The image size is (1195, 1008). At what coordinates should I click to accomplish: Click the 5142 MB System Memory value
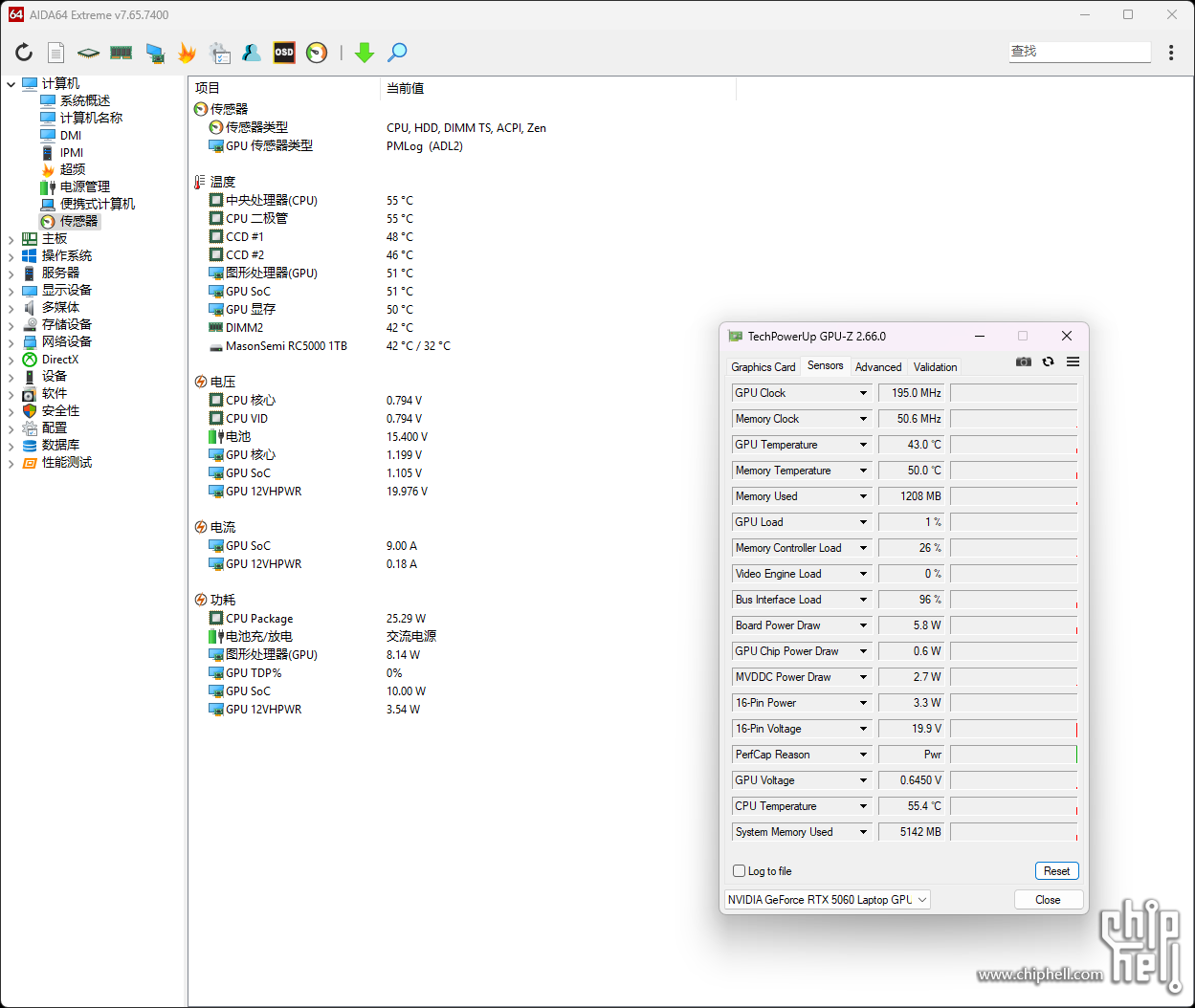tap(911, 832)
